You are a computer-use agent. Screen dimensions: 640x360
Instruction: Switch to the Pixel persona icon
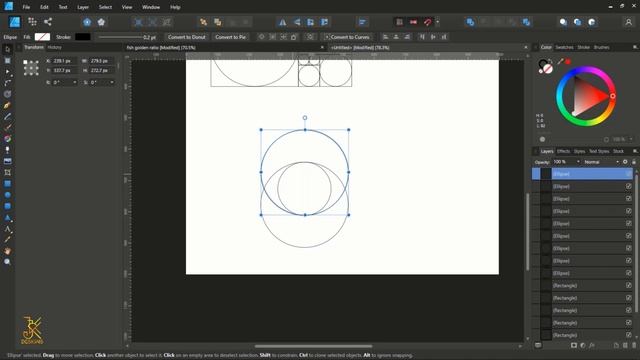[32, 22]
